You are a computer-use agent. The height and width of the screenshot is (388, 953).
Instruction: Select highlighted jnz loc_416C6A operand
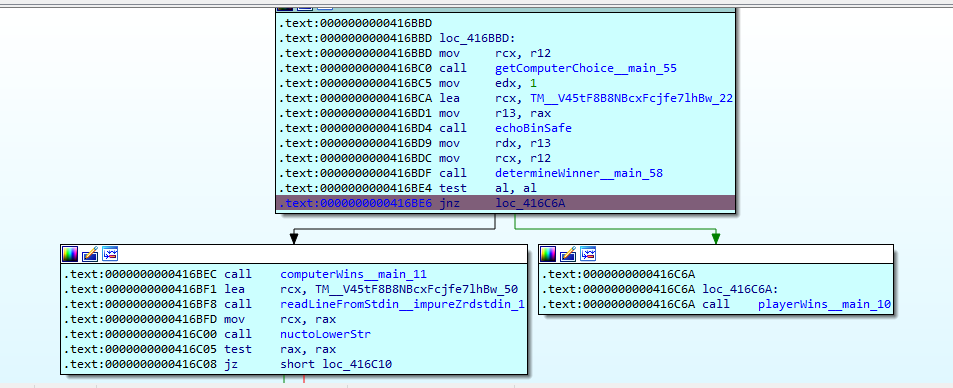(x=530, y=203)
